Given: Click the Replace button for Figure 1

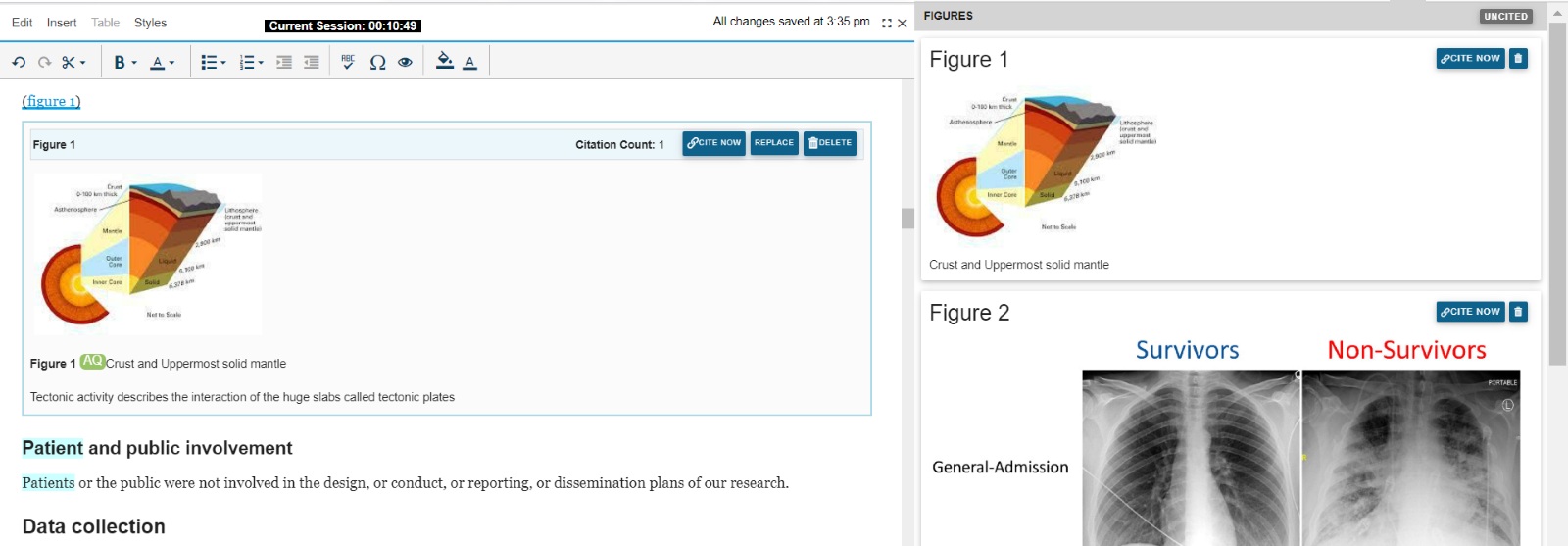Looking at the screenshot, I should (x=774, y=143).
